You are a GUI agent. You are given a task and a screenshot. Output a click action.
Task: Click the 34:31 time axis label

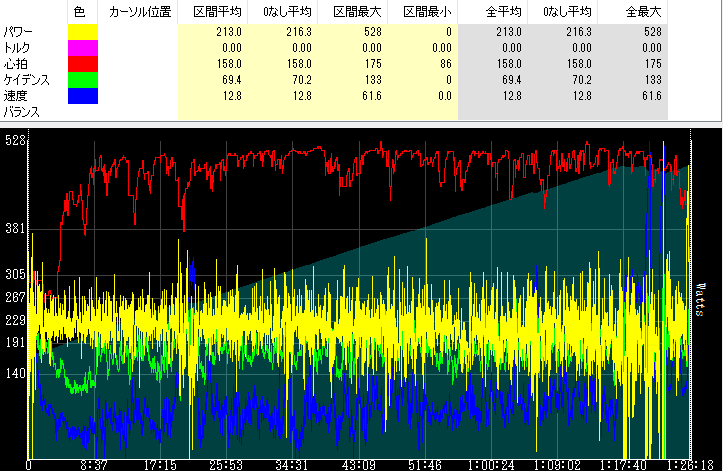pyautogui.click(x=291, y=465)
